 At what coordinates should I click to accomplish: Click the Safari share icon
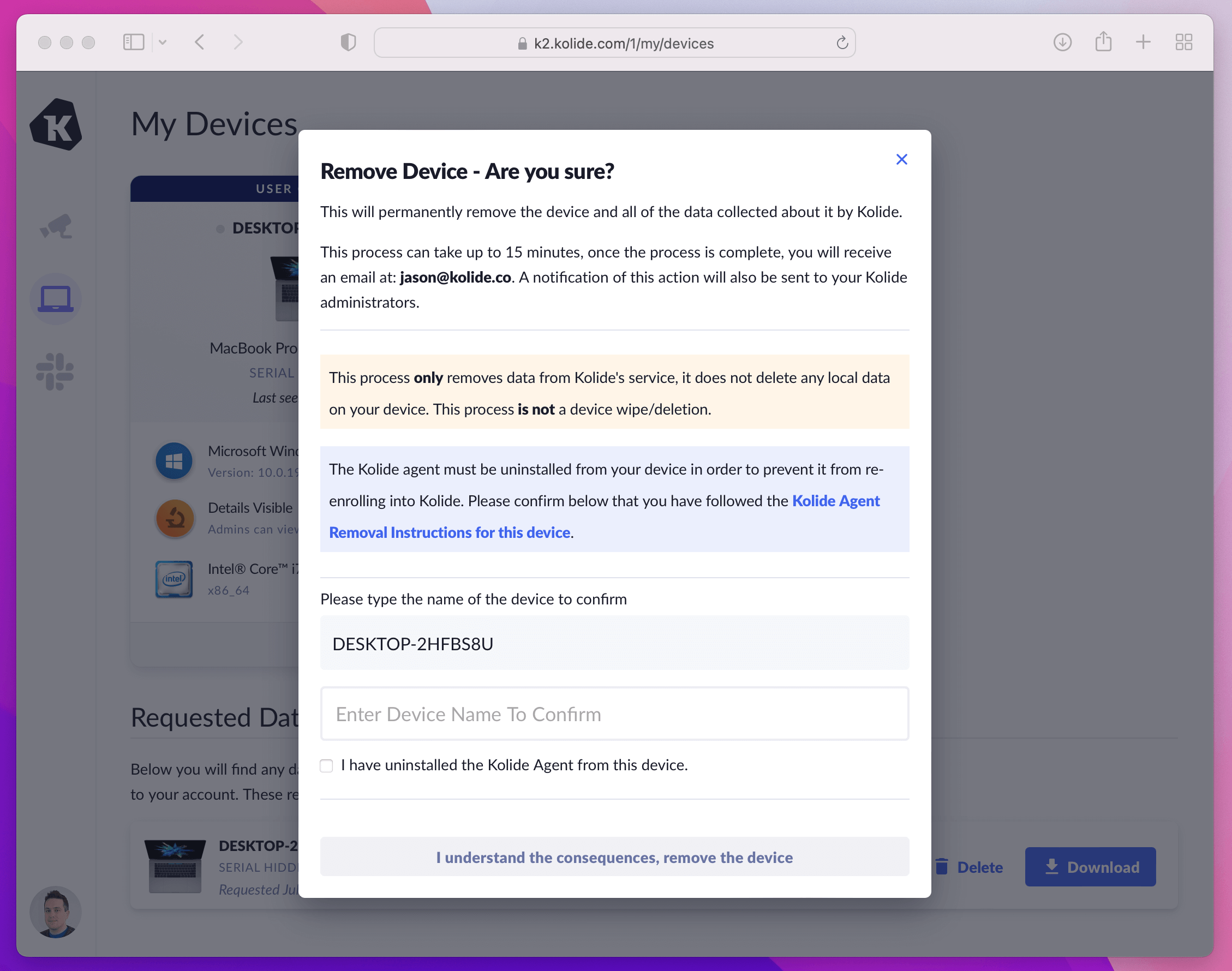click(x=1103, y=42)
